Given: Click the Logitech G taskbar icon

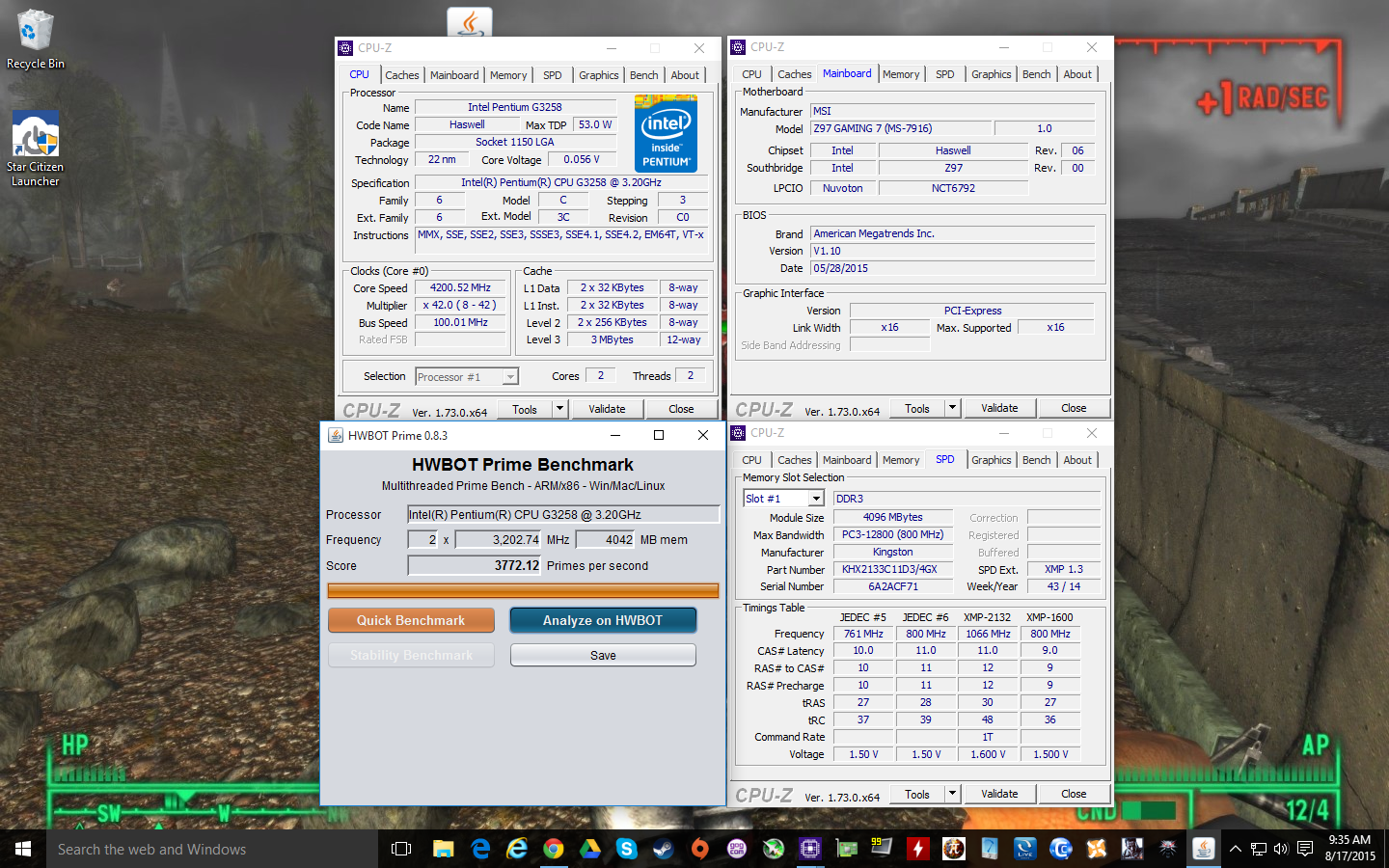Looking at the screenshot, I should 1061,849.
